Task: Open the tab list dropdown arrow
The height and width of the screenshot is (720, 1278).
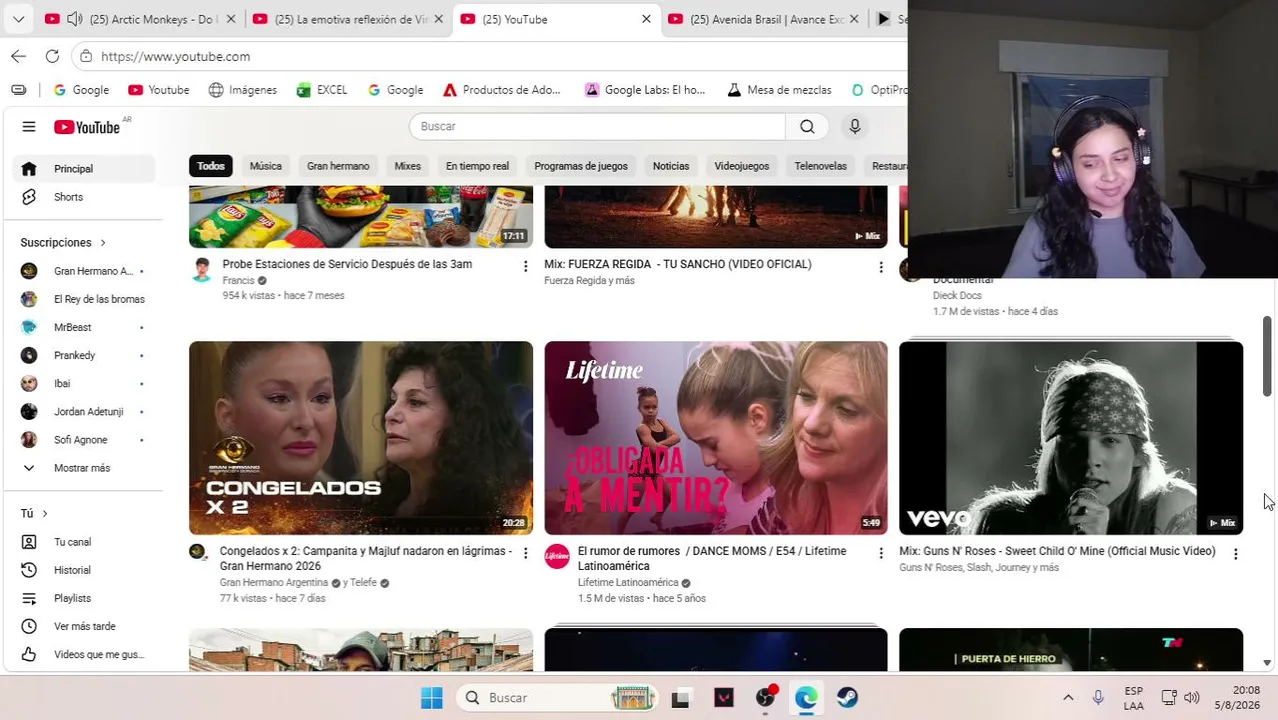Action: (18, 19)
